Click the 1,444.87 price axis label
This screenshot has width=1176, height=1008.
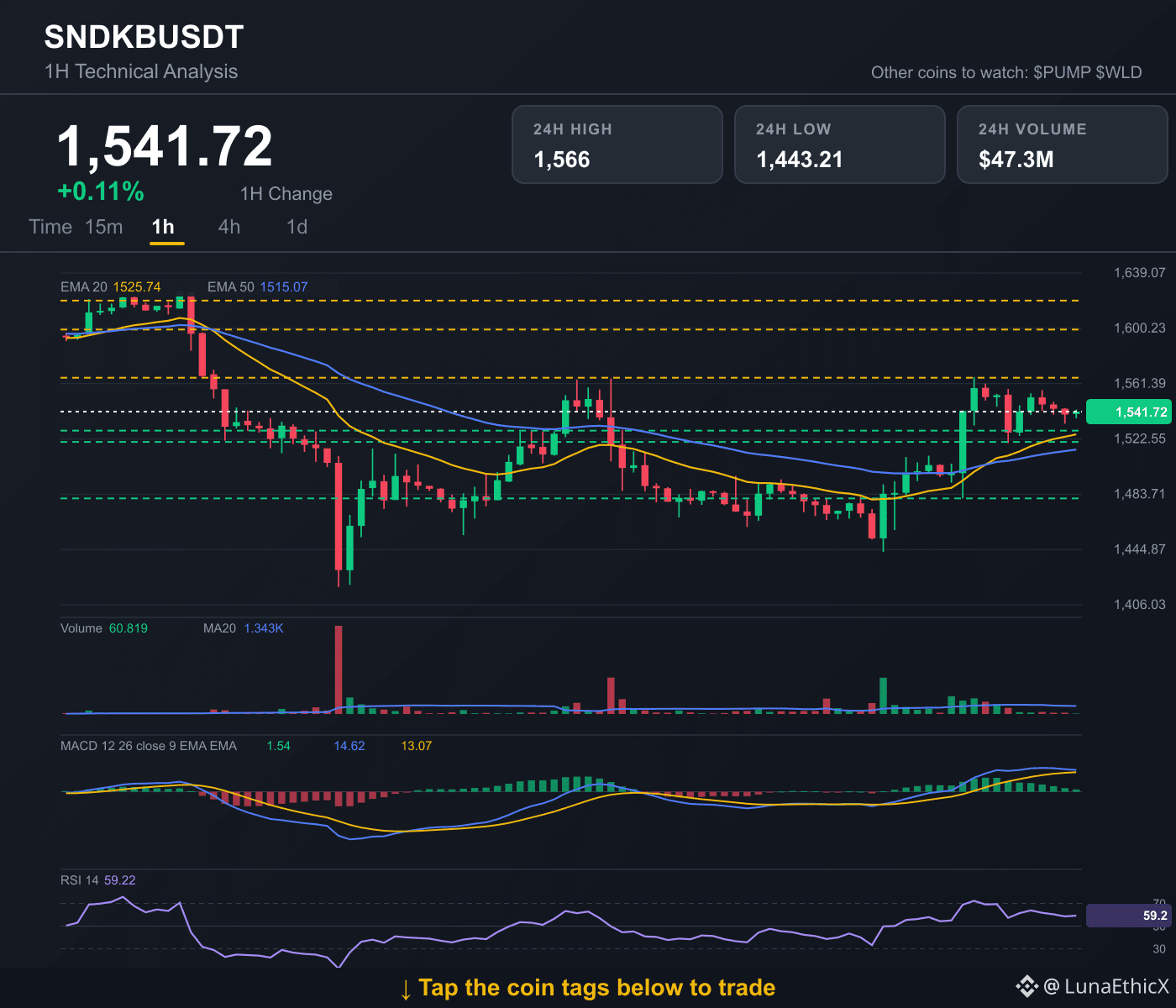pos(1140,549)
